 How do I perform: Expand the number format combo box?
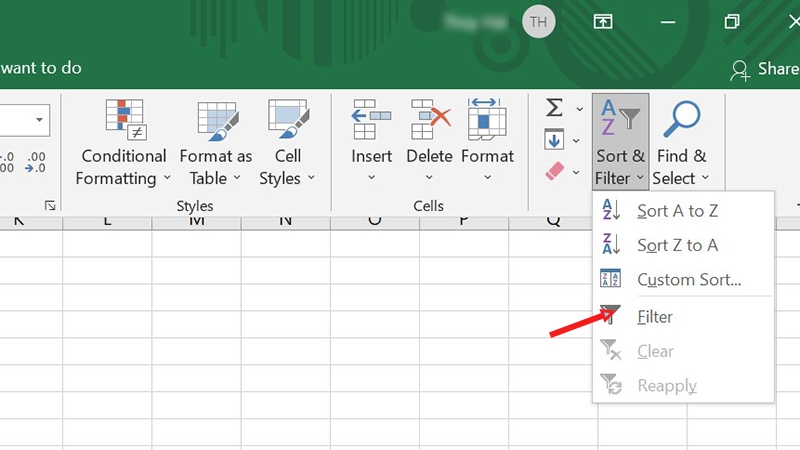pos(39,120)
